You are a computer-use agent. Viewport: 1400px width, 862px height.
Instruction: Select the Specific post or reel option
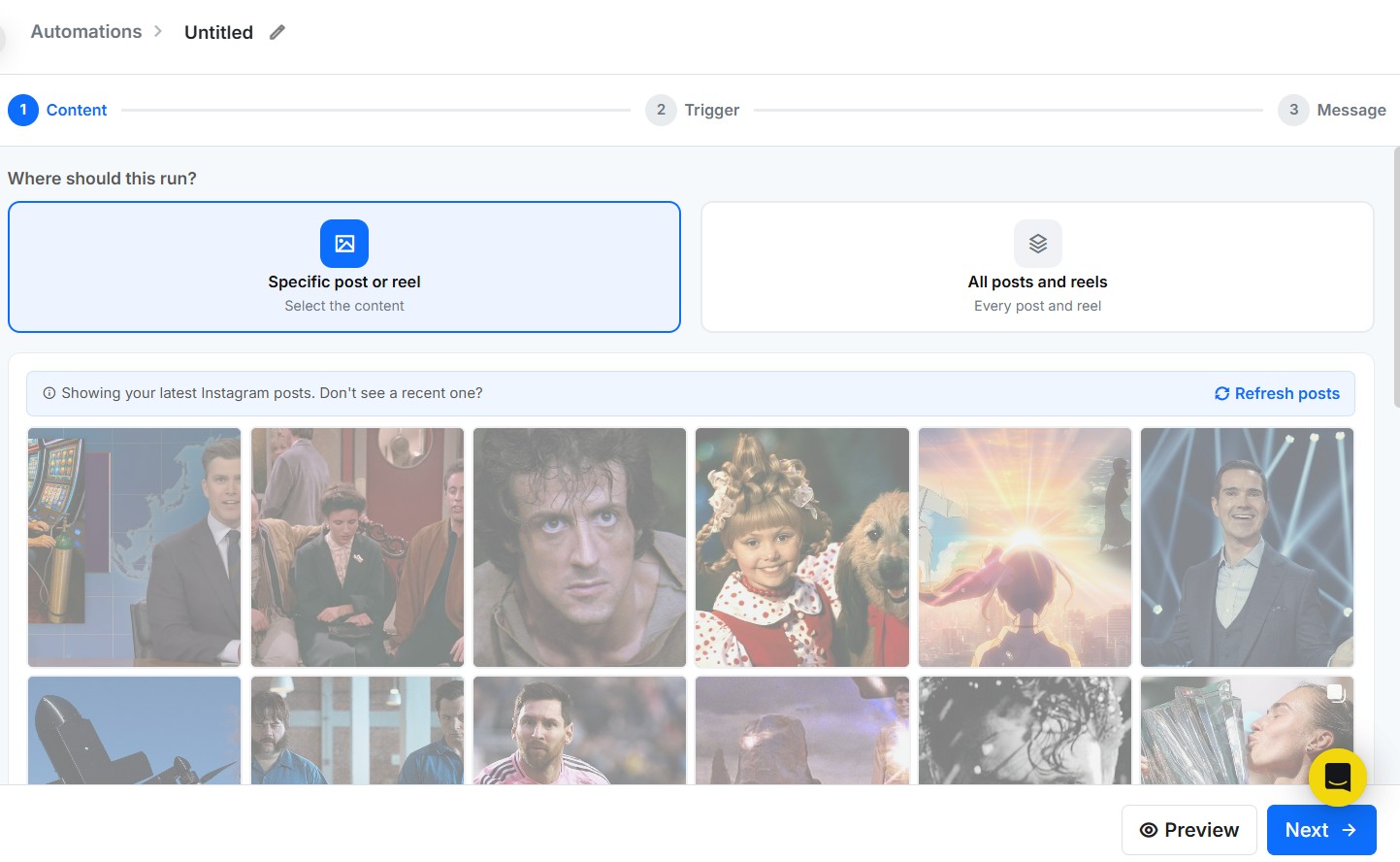pyautogui.click(x=344, y=267)
